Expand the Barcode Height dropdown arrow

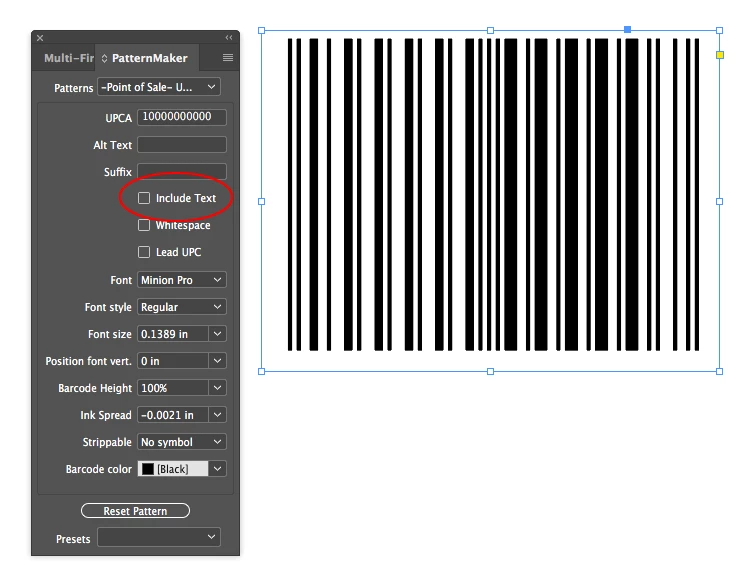[x=218, y=389]
